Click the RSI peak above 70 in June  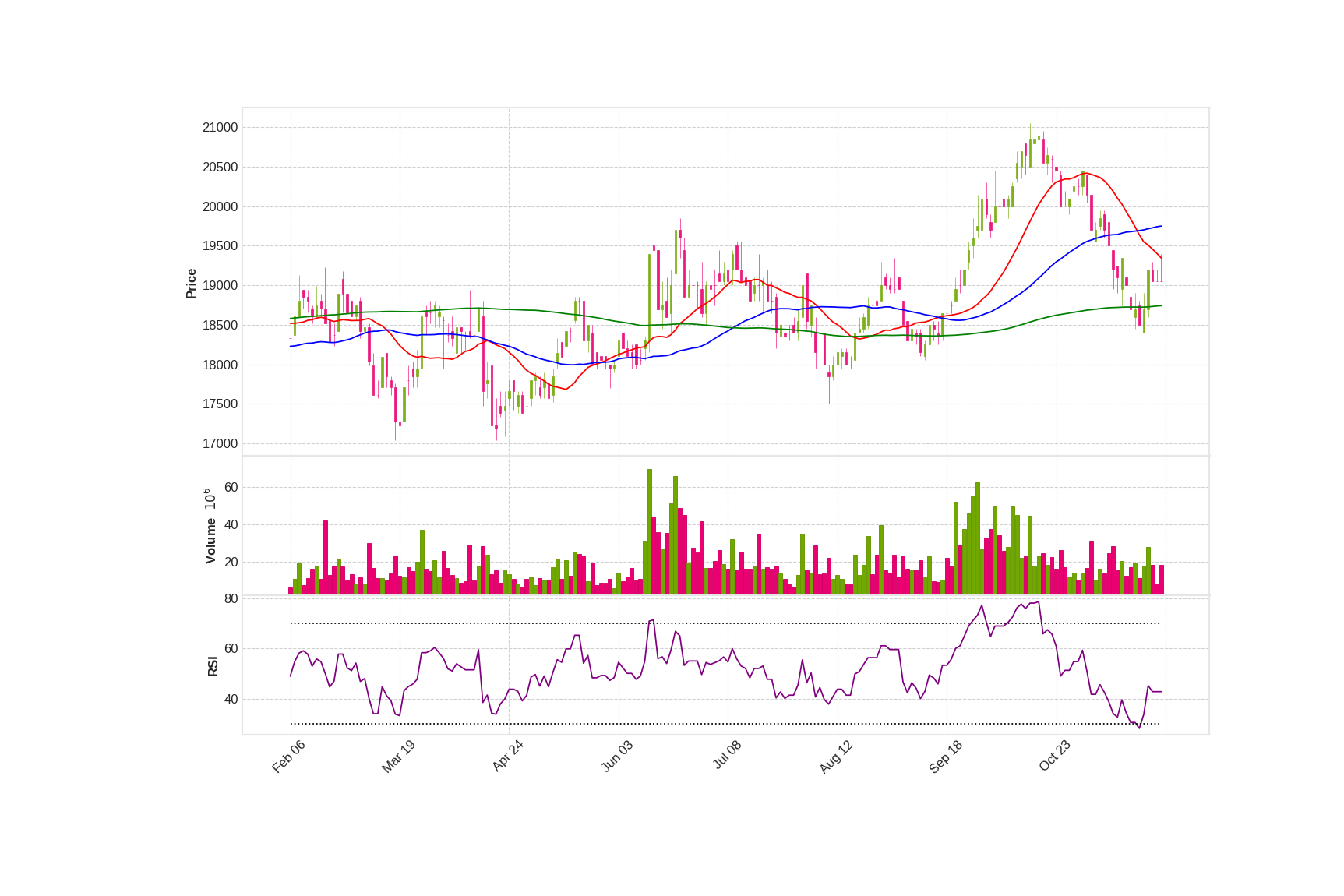coord(652,621)
